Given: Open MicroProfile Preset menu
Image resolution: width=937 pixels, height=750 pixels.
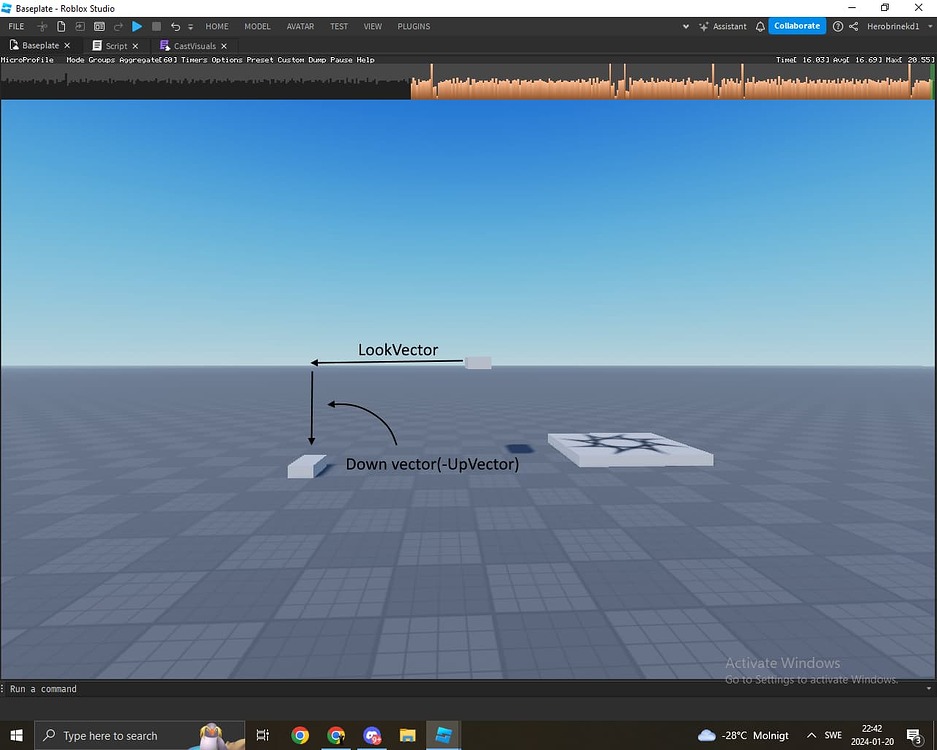Looking at the screenshot, I should point(260,60).
